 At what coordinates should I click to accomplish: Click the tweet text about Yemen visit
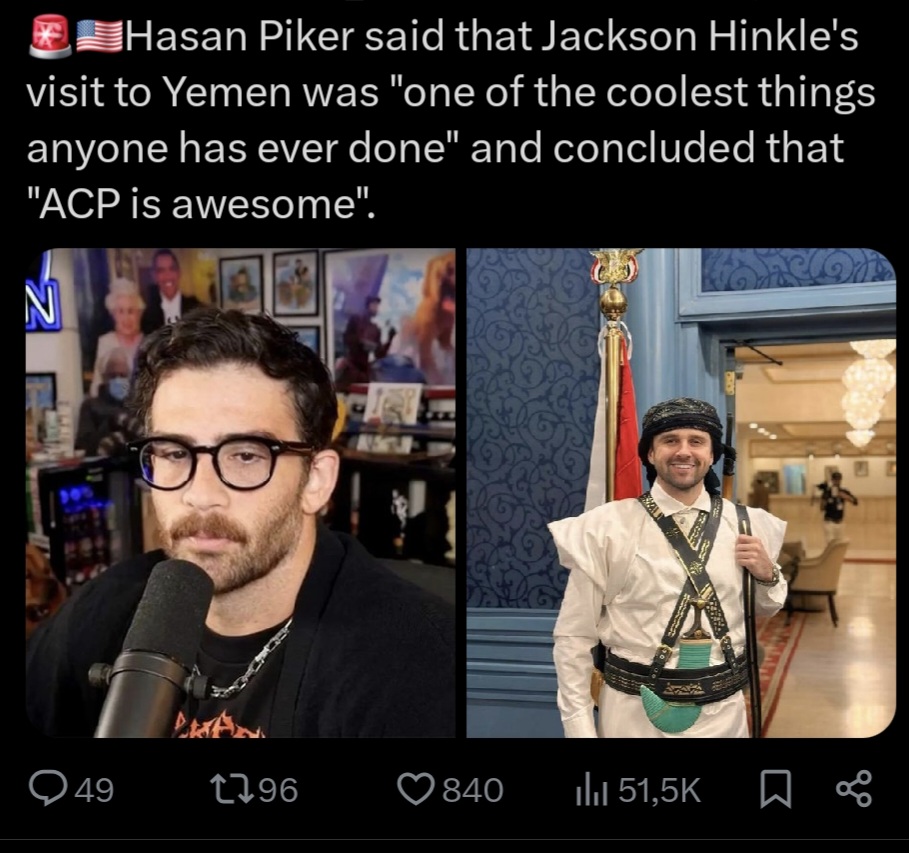tap(450, 119)
